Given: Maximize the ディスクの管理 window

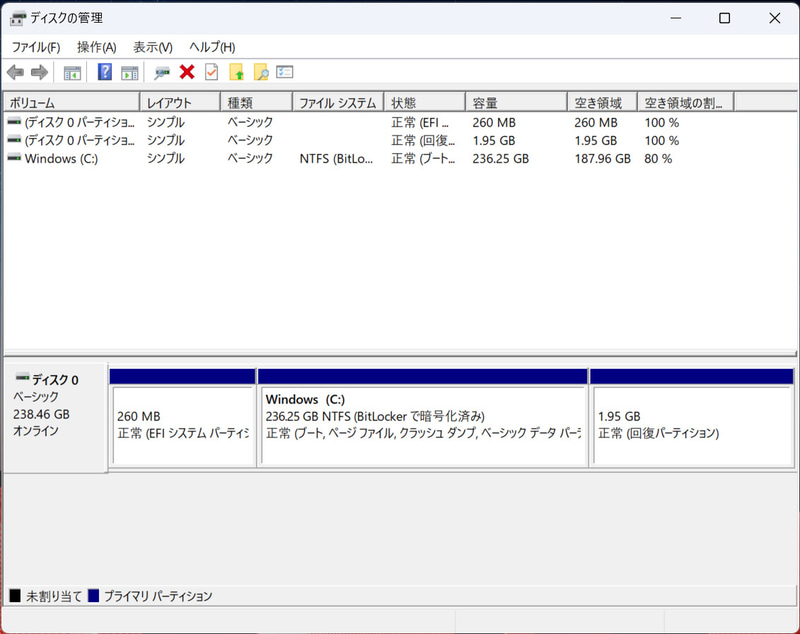Looking at the screenshot, I should click(724, 18).
